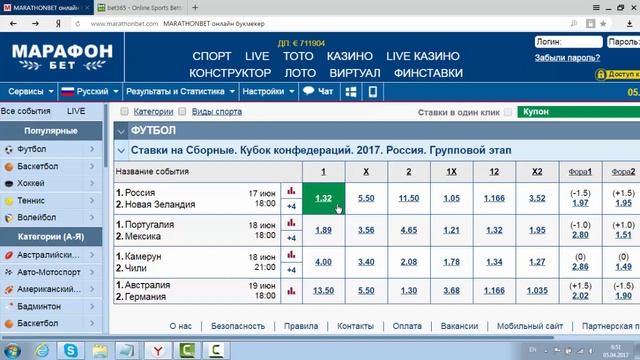Collapse Кубок конфедераций 2017 group

(121, 151)
